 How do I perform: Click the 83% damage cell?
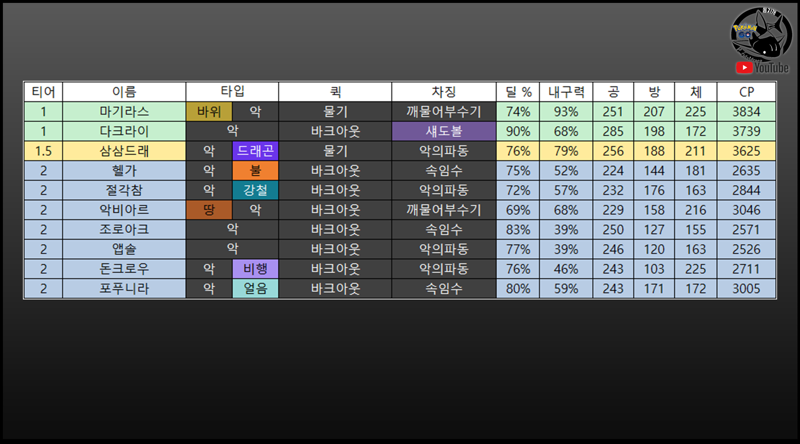pyautogui.click(x=518, y=230)
